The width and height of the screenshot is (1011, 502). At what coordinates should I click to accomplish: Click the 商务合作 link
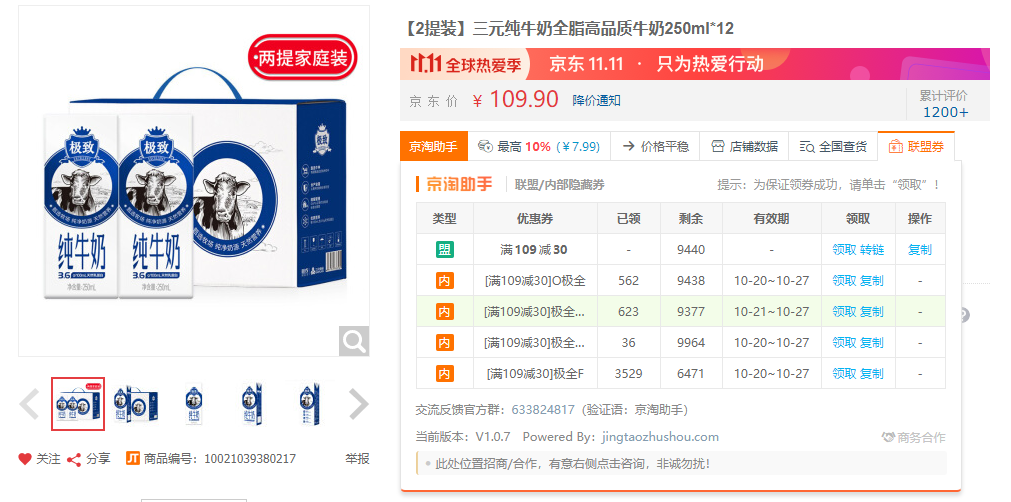pyautogui.click(x=921, y=438)
